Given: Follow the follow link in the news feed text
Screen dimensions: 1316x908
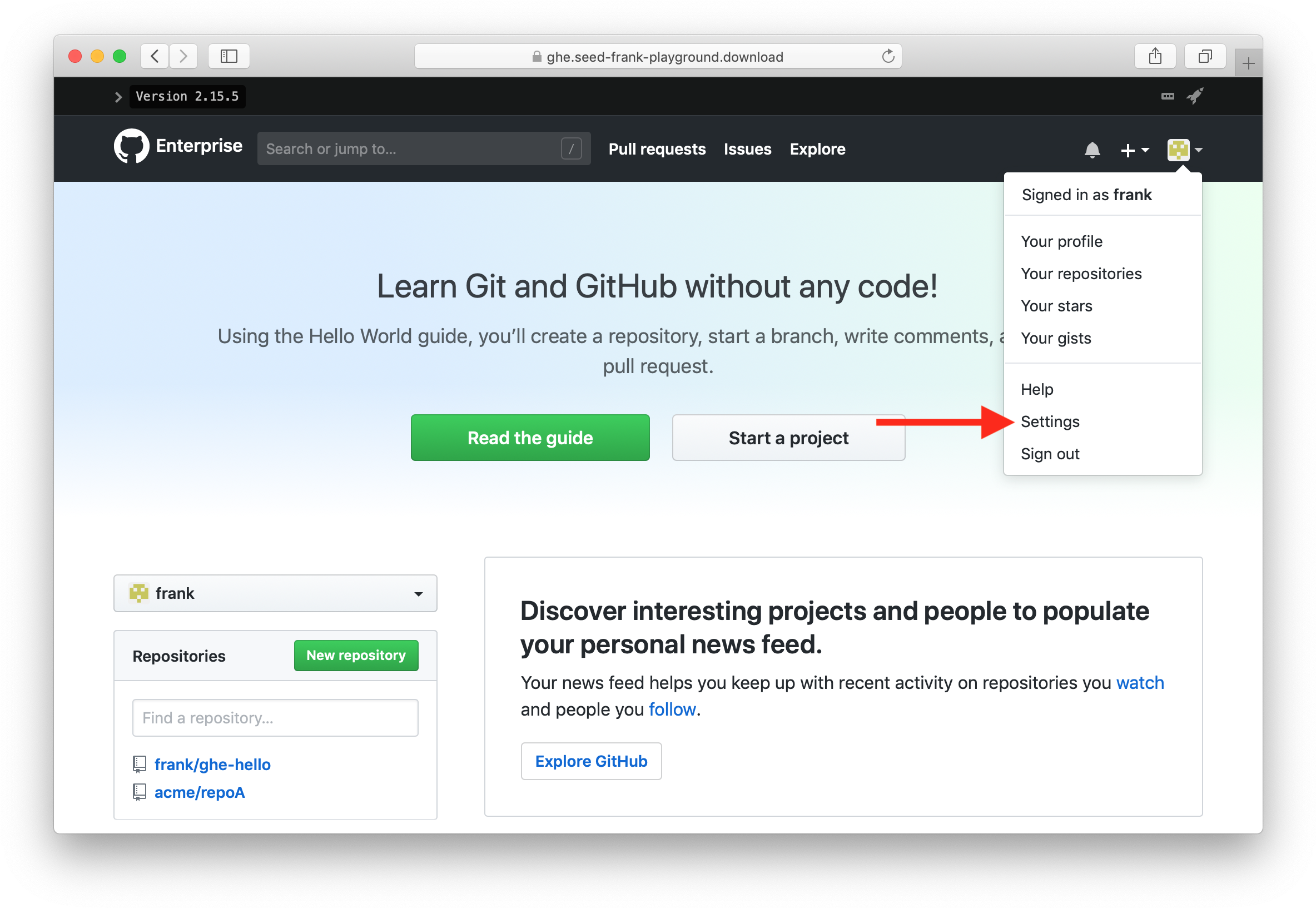Looking at the screenshot, I should [x=672, y=709].
